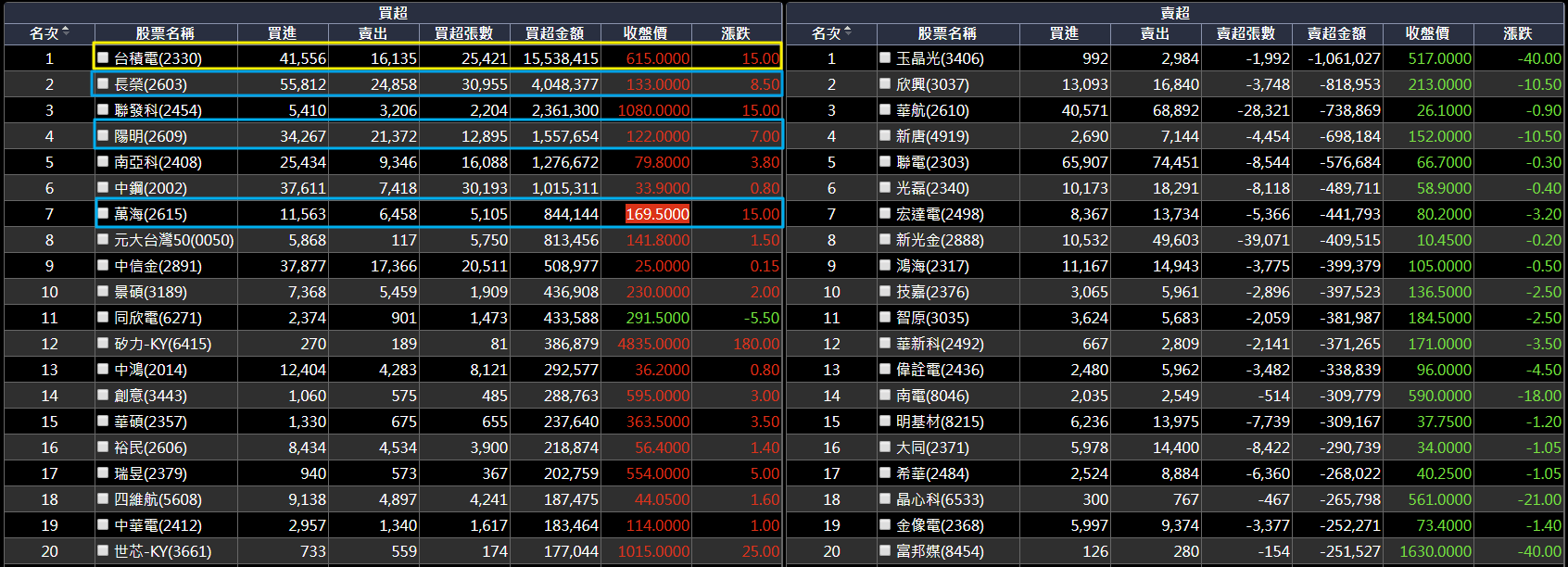Open stock 四維航(5608)
This screenshot has width=1568, height=567.
click(x=158, y=498)
